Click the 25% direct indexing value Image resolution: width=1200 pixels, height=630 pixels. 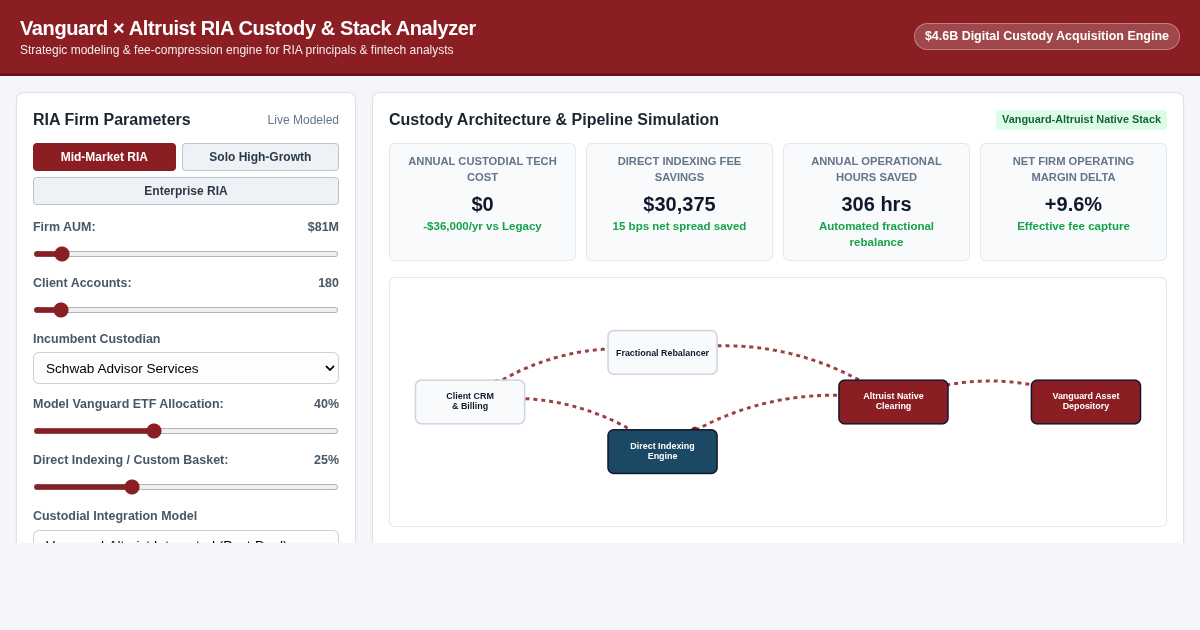[326, 460]
